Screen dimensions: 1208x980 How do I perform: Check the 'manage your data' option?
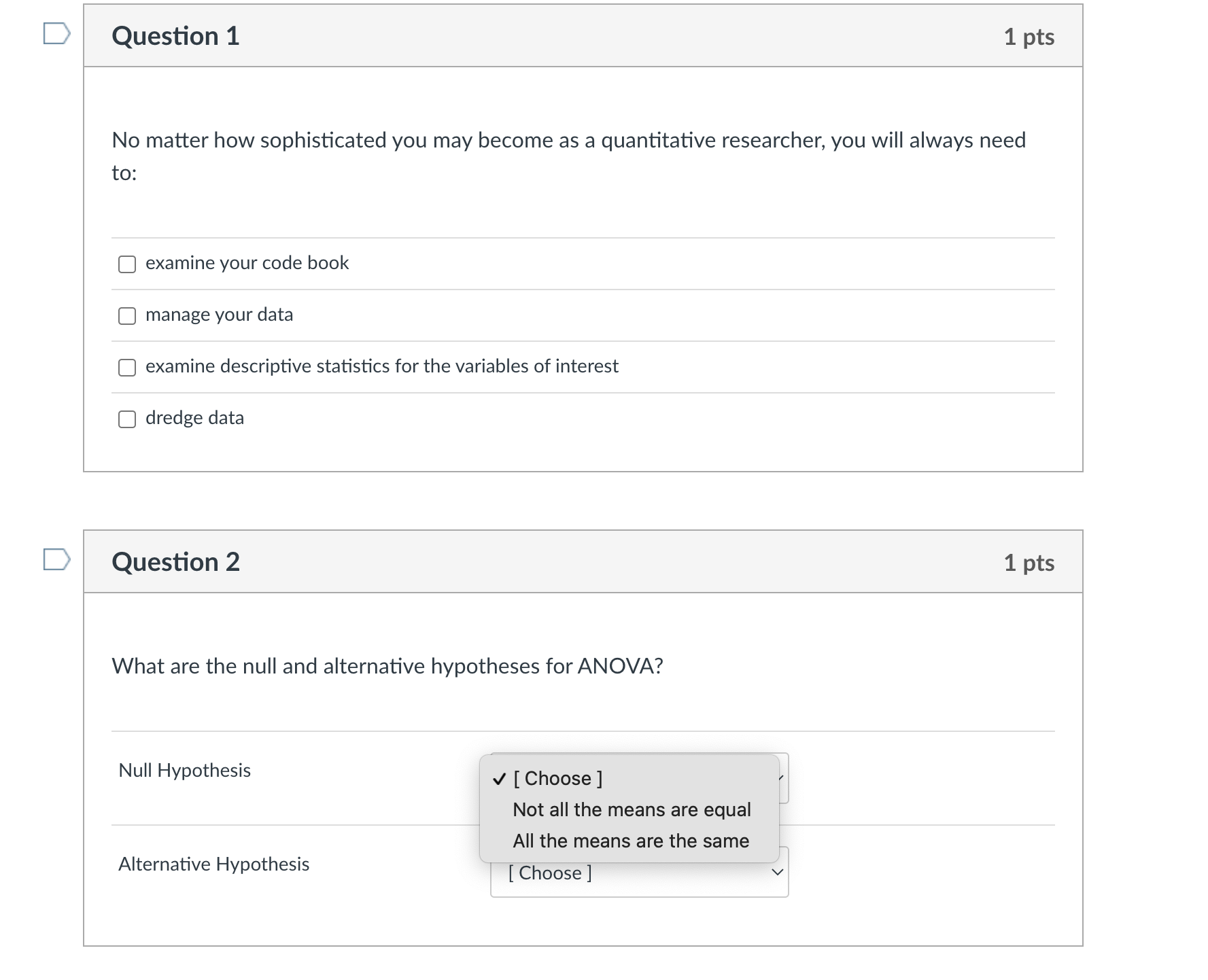tap(127, 315)
